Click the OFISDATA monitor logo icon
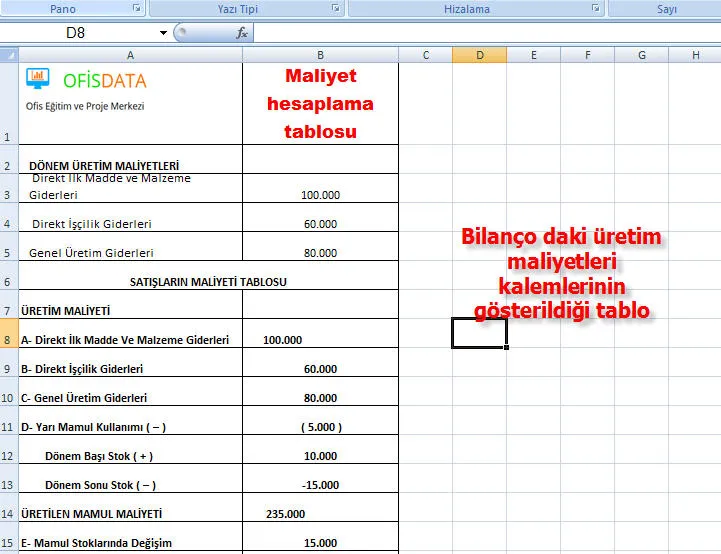 coord(37,78)
